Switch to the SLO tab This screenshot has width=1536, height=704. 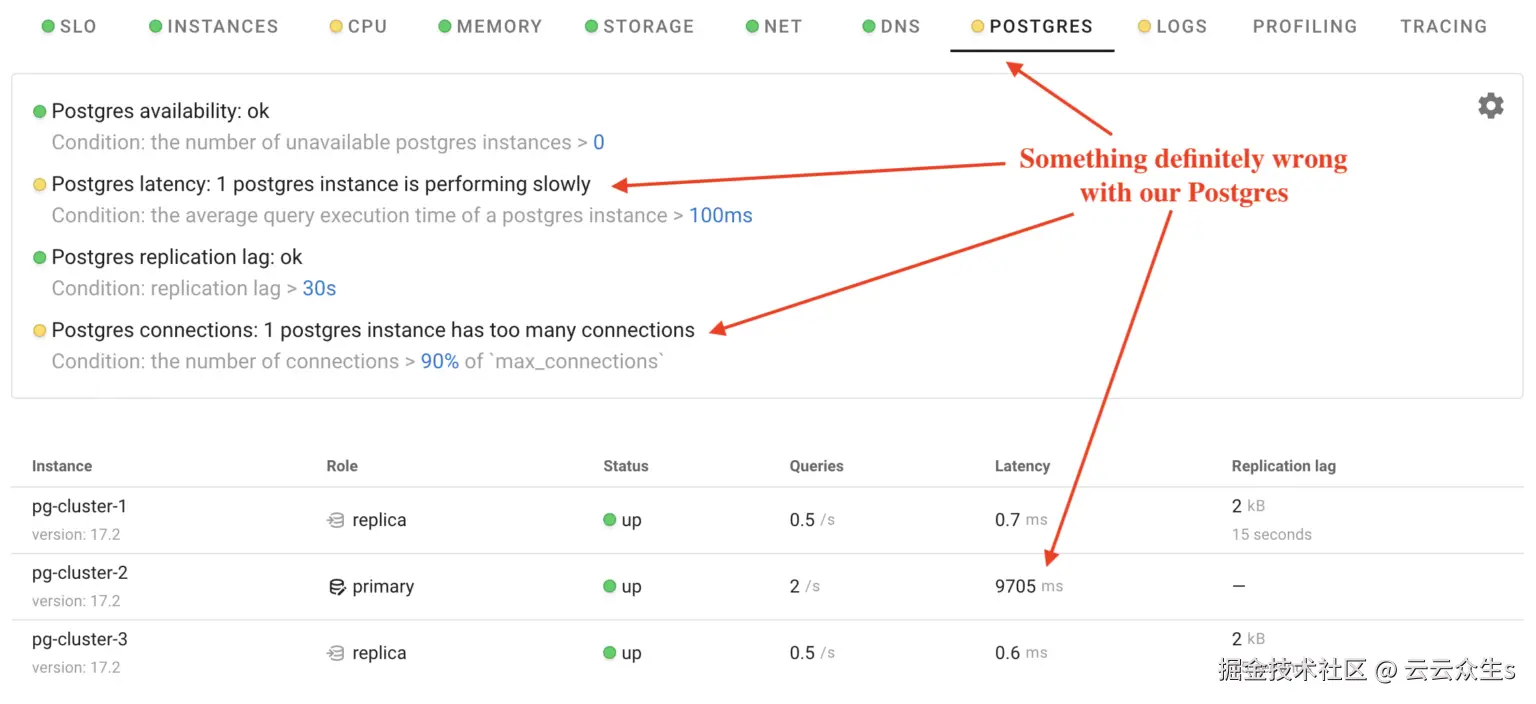69,27
